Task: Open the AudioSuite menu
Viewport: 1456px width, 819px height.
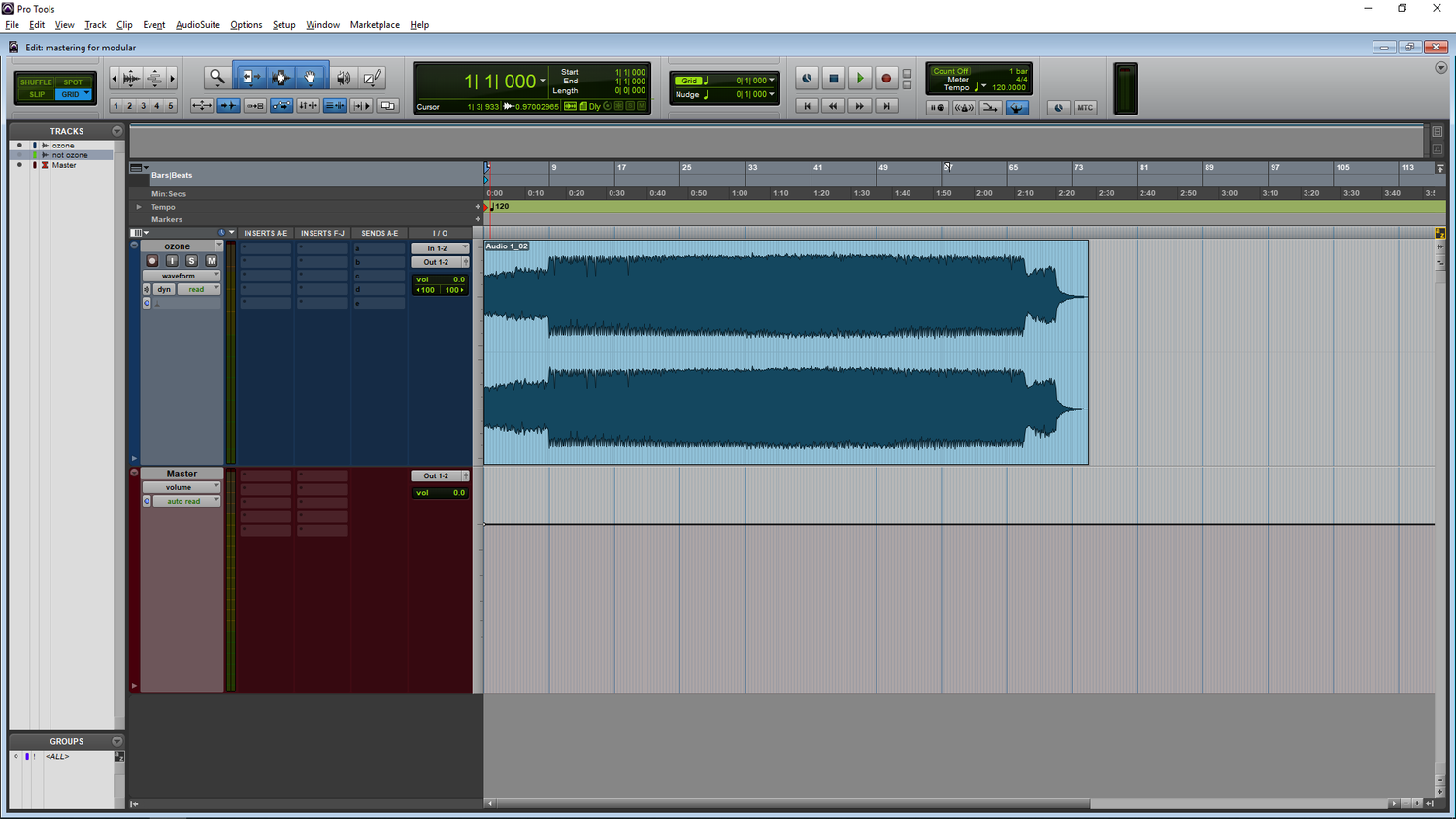Action: tap(197, 25)
